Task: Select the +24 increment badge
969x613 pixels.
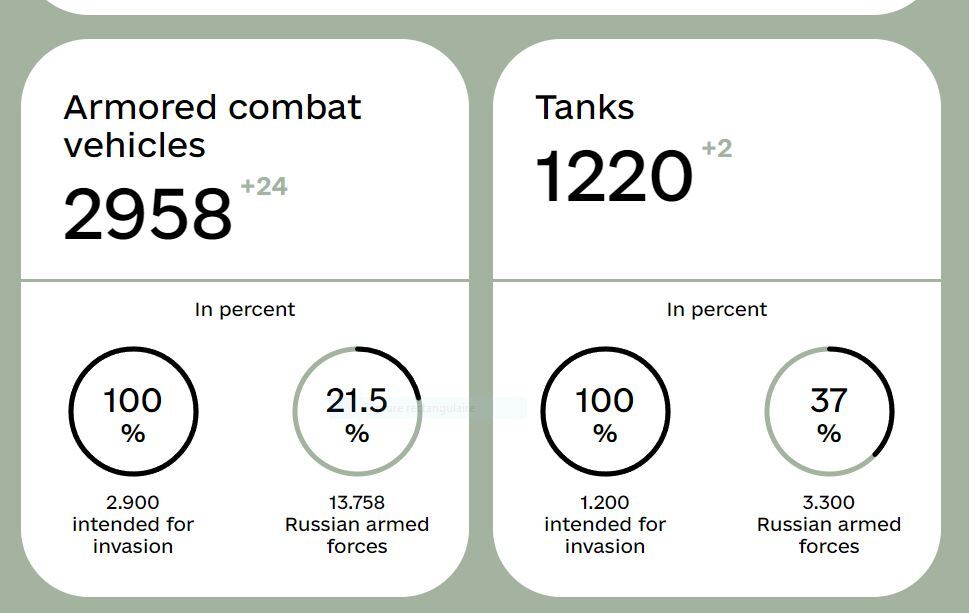Action: pyautogui.click(x=264, y=187)
